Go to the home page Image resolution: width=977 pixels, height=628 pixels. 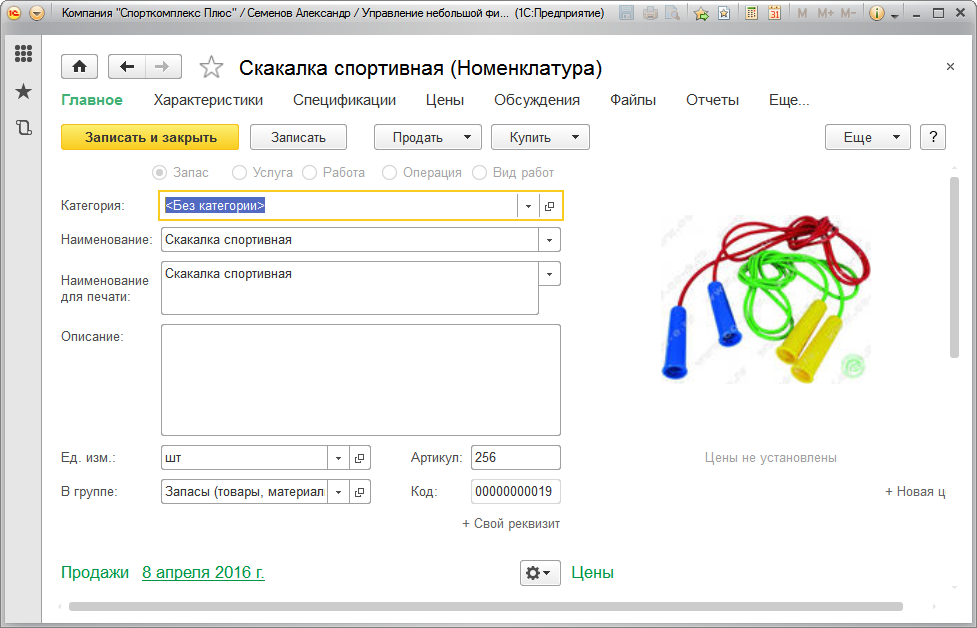[79, 67]
